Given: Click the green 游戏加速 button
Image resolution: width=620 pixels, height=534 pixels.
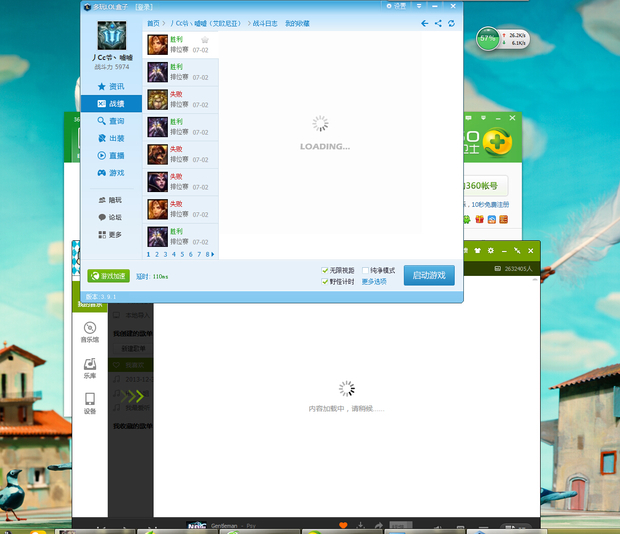Looking at the screenshot, I should point(108,276).
